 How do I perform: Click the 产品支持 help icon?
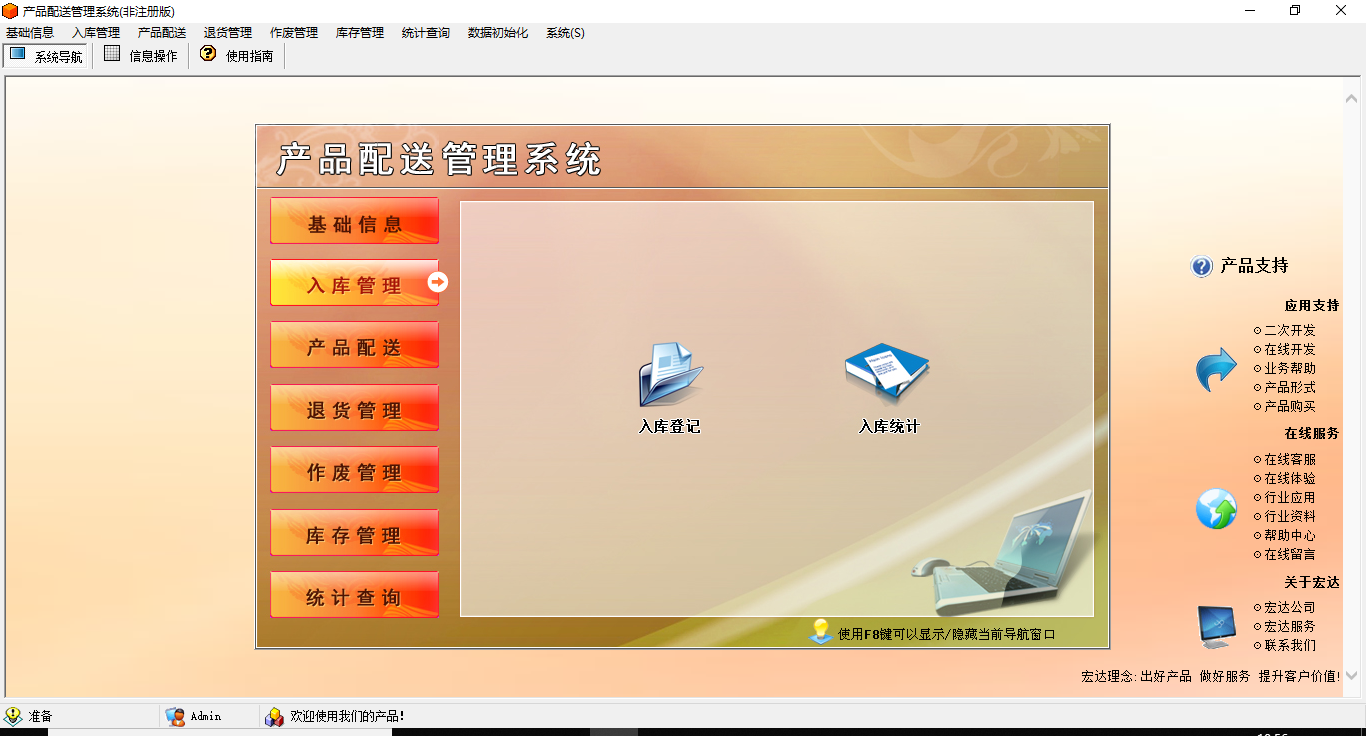coord(1201,266)
